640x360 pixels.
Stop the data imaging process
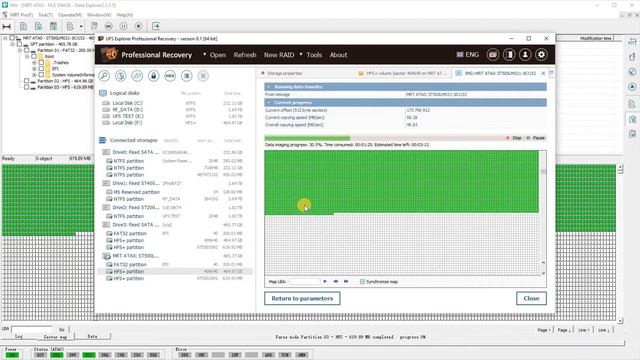pyautogui.click(x=513, y=138)
